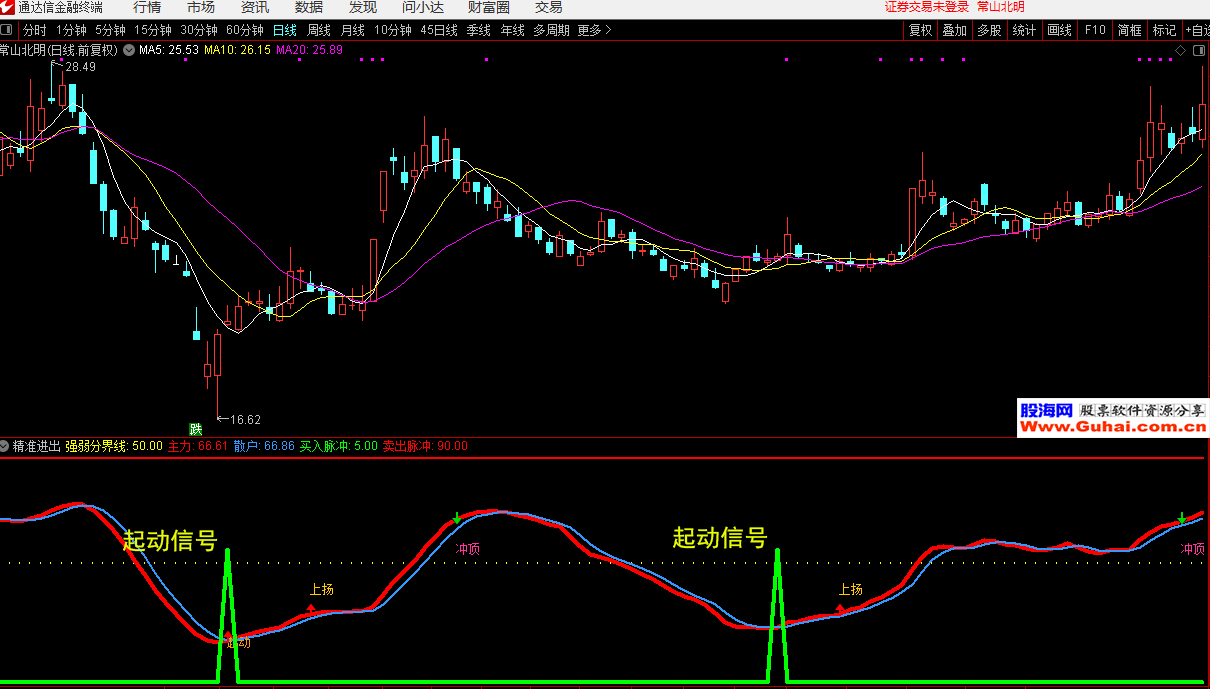
Task: Toggle the 简框 simple frame view
Action: (1129, 30)
